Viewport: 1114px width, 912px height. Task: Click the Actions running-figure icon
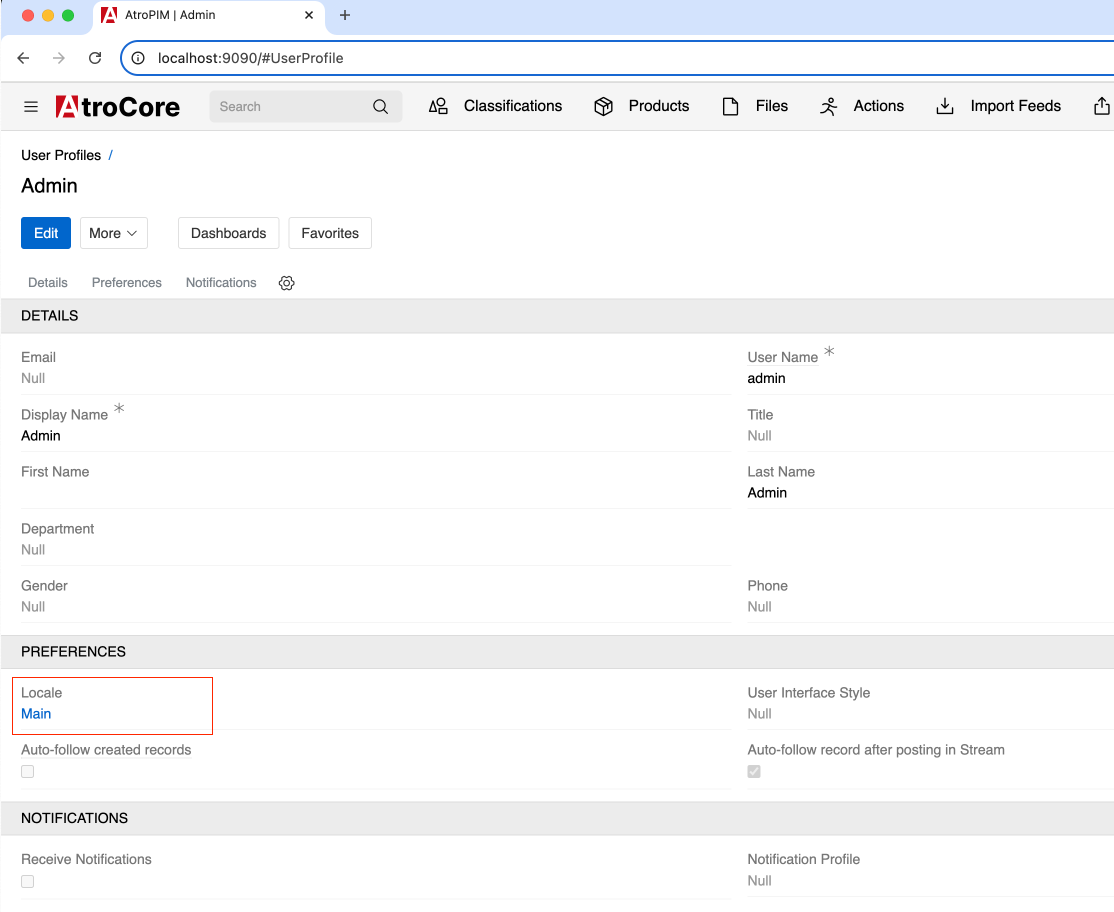(x=828, y=106)
